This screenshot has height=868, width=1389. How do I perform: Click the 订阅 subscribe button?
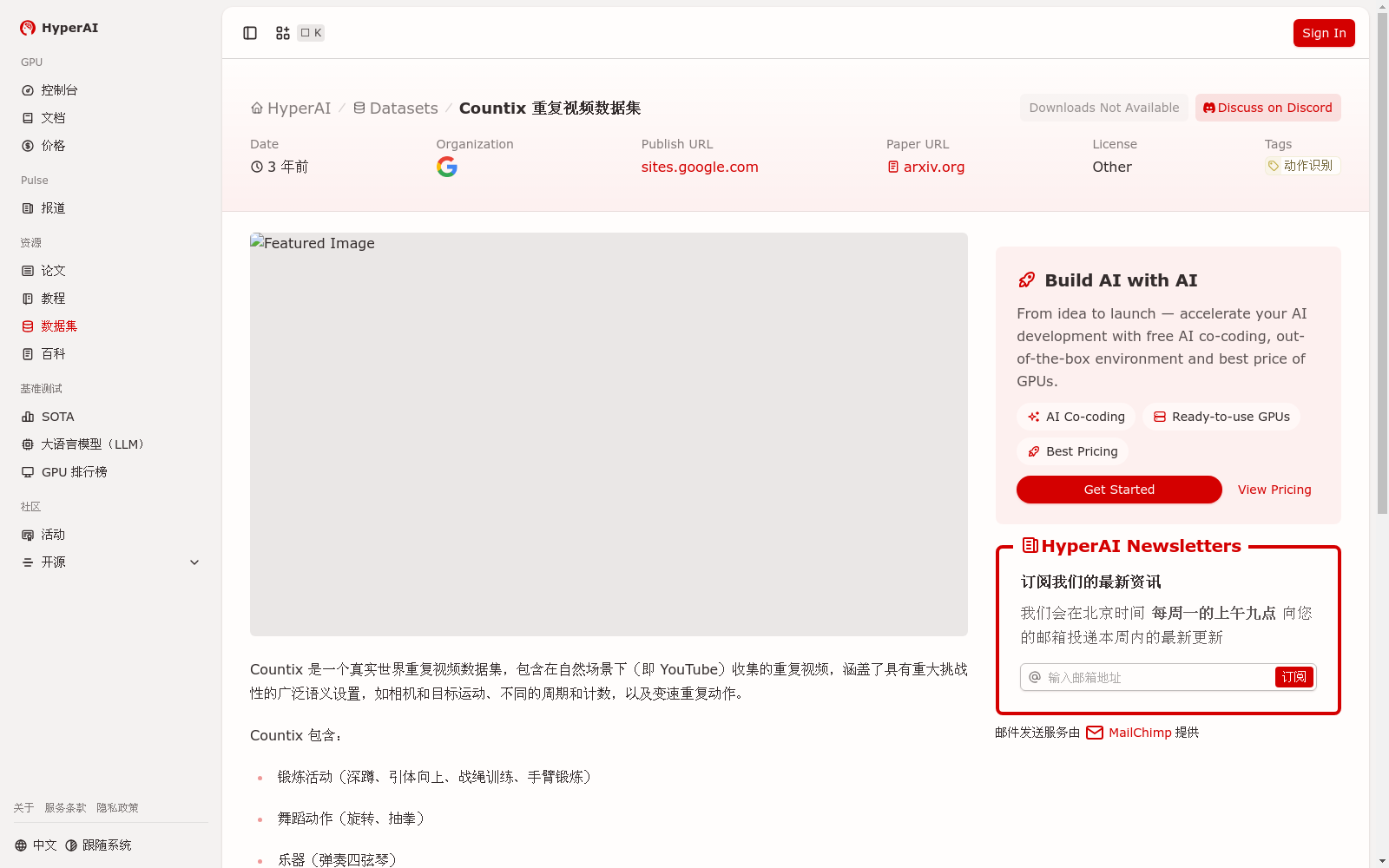(x=1294, y=677)
